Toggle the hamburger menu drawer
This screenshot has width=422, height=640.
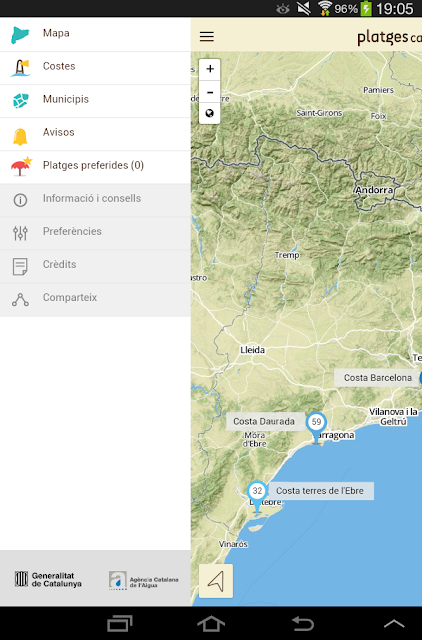pyautogui.click(x=207, y=36)
